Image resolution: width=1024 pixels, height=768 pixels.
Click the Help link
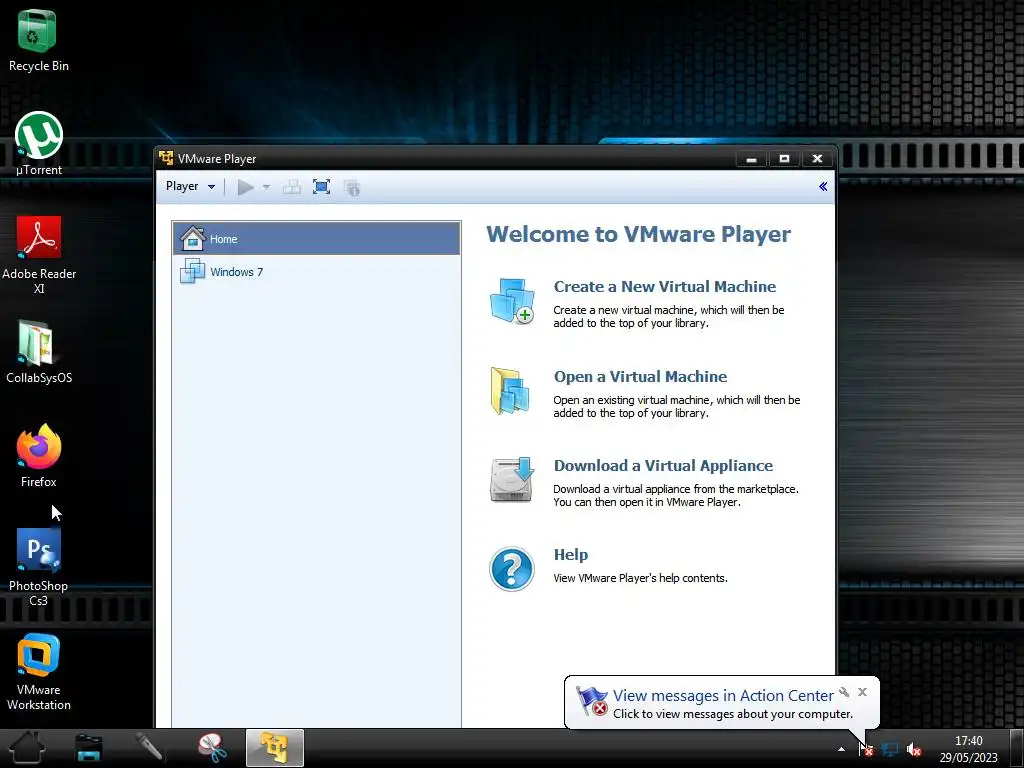coord(571,554)
